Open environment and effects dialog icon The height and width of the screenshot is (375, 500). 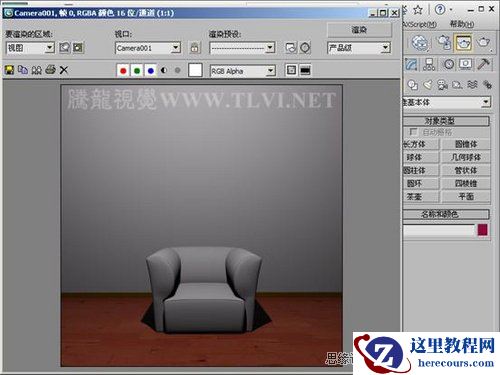coord(305,48)
